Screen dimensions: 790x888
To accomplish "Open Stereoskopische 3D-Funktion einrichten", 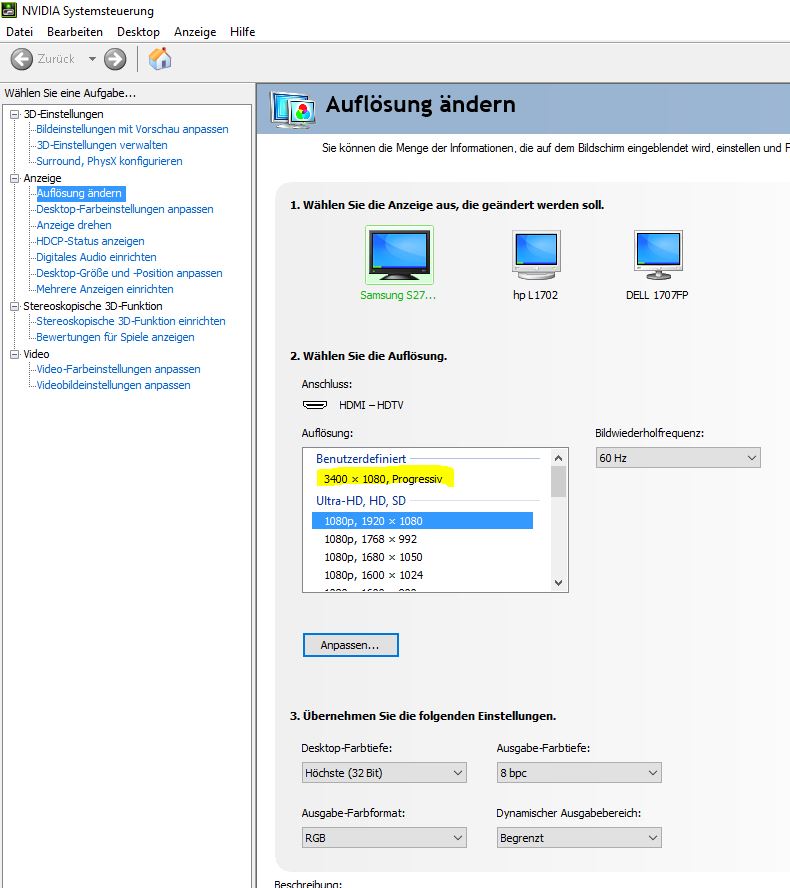I will click(131, 321).
